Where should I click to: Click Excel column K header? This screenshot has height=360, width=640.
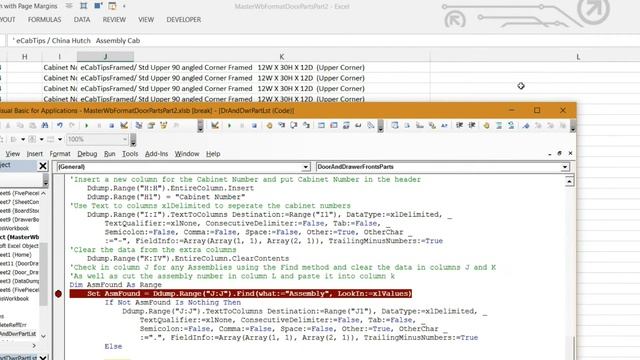point(282,57)
